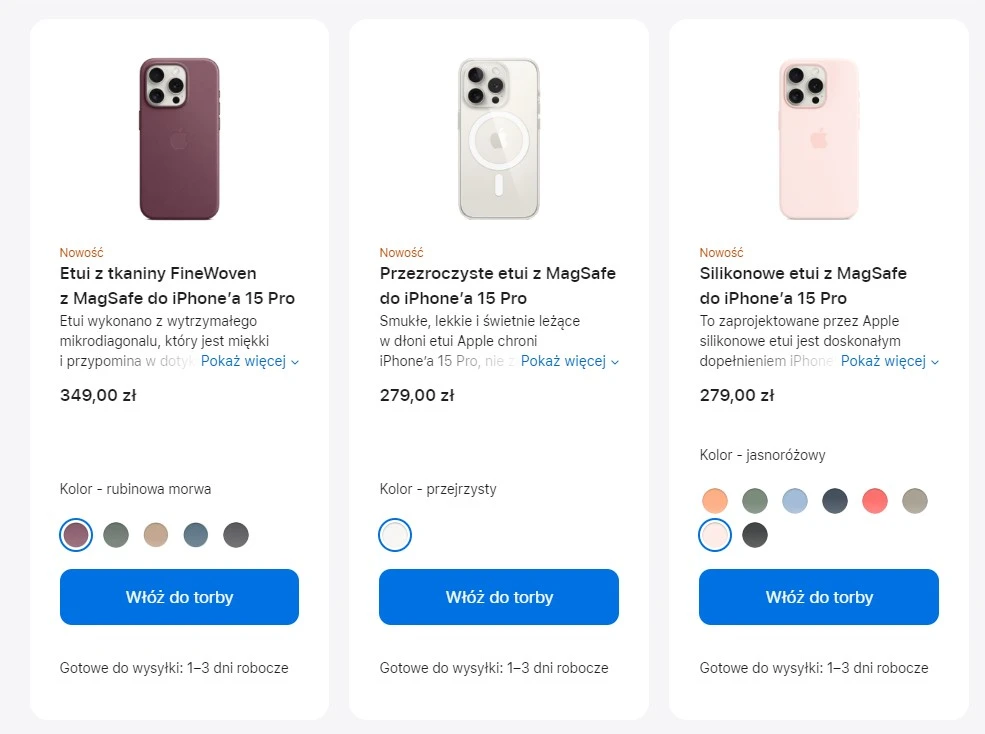Click 'Włóż do torby' for the clear case
Image resolution: width=985 pixels, height=734 pixels.
[x=499, y=597]
